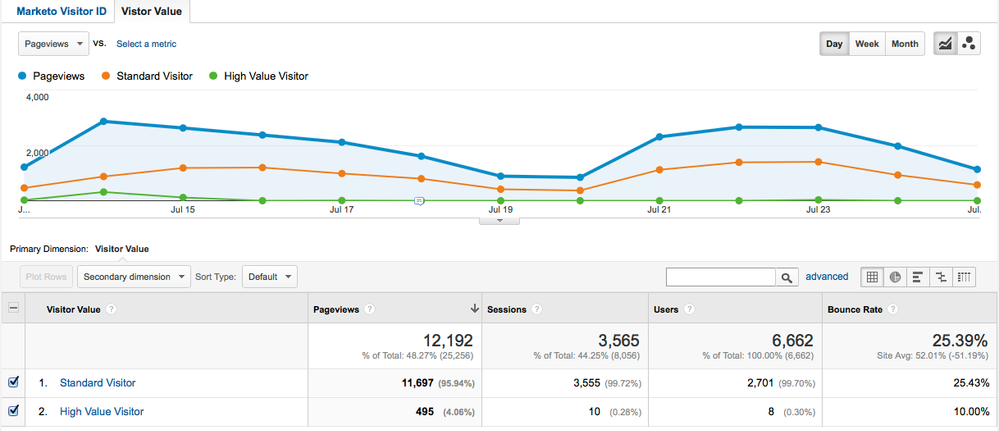Click the table search input field
Image resolution: width=999 pixels, height=431 pixels.
(720, 277)
